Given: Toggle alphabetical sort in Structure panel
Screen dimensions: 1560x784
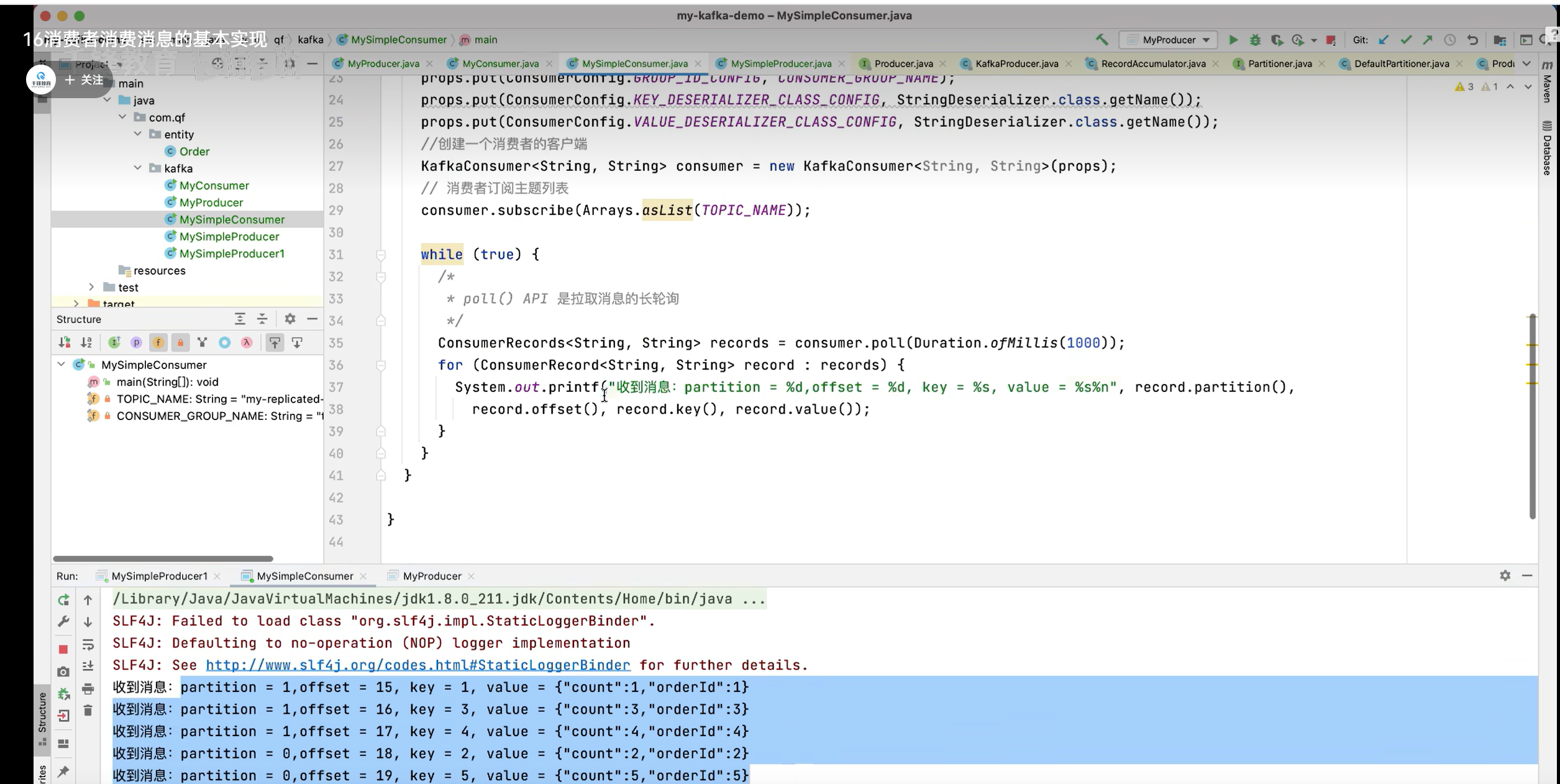Looking at the screenshot, I should 86,342.
